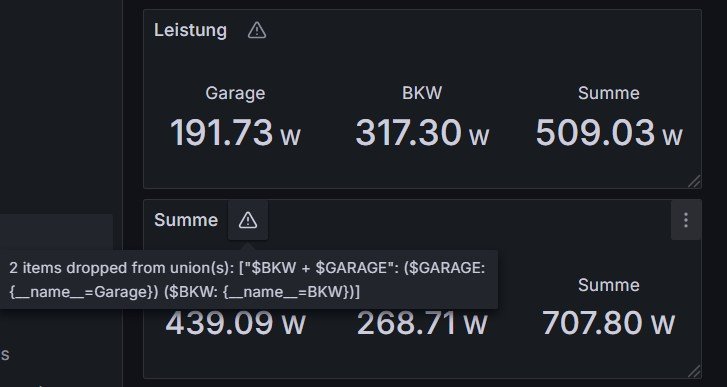Click the Leistung panel title

190,31
